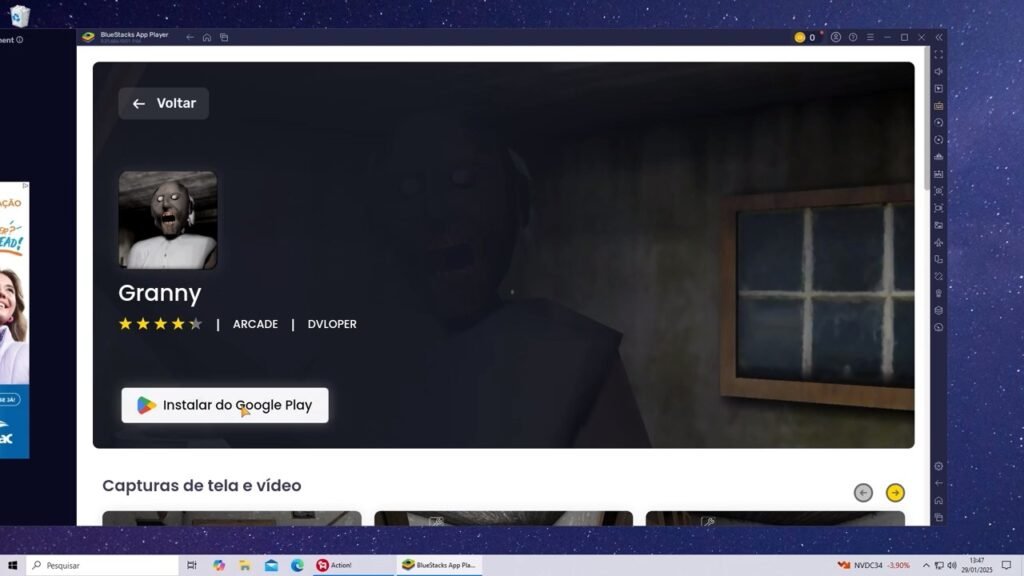The height and width of the screenshot is (576, 1024).
Task: Show previous screenshots with gray arrow
Action: pos(863,492)
